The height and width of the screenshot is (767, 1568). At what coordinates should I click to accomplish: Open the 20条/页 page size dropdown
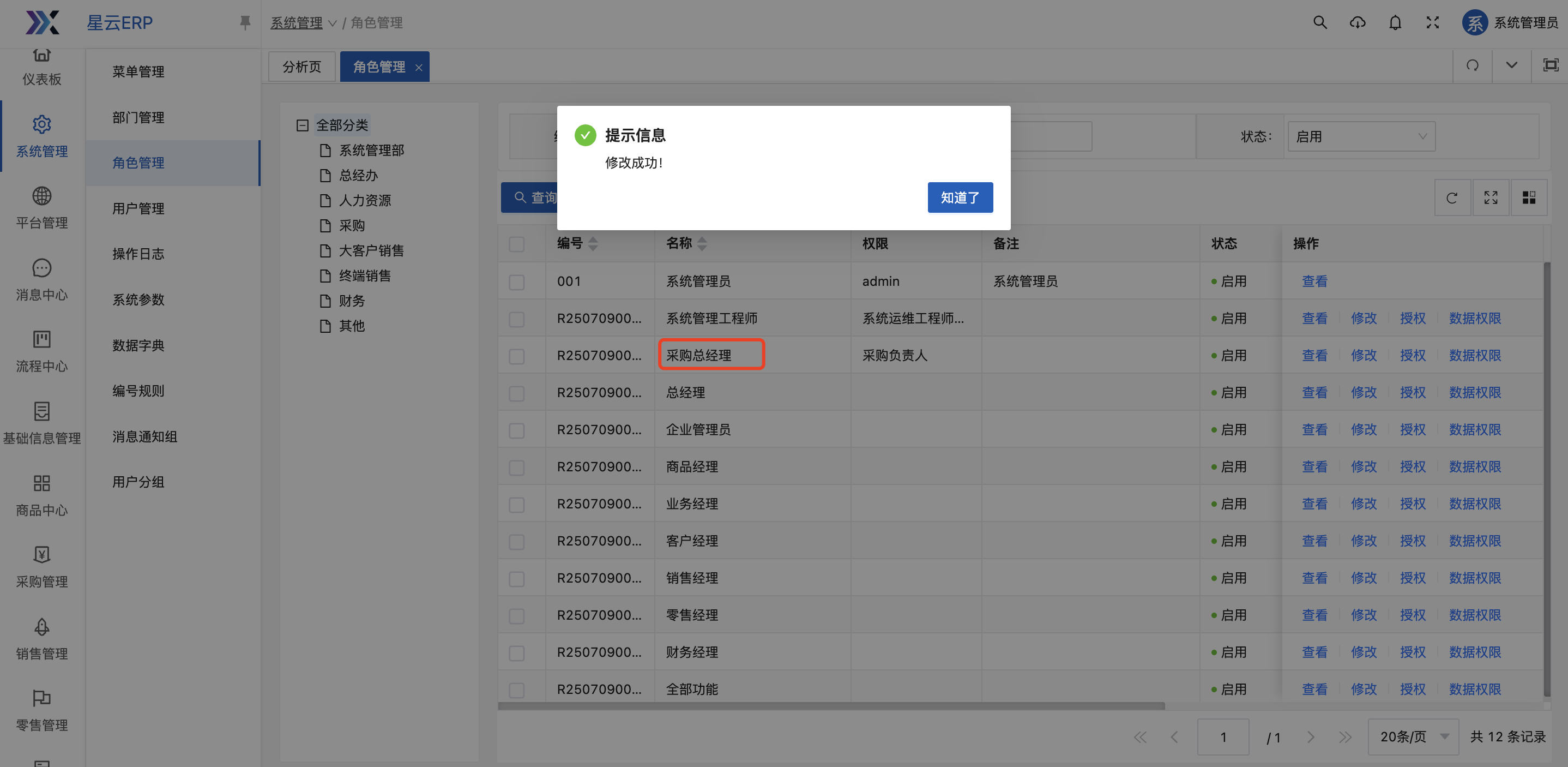click(1413, 736)
